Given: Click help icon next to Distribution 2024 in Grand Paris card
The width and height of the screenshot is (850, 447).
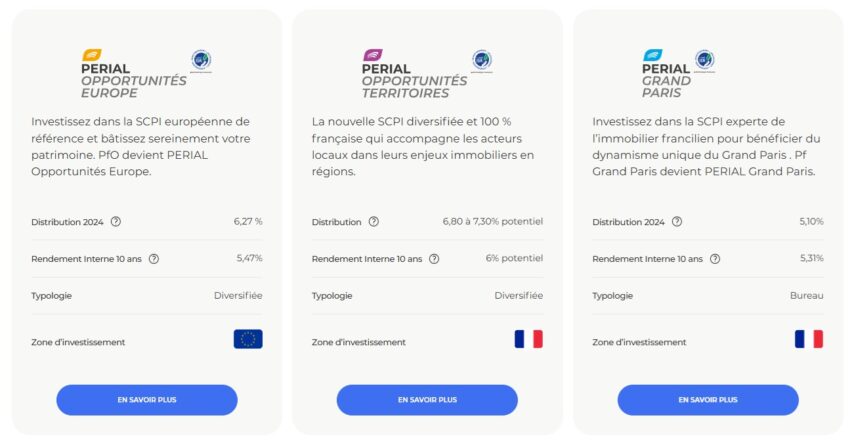Looking at the screenshot, I should point(676,222).
